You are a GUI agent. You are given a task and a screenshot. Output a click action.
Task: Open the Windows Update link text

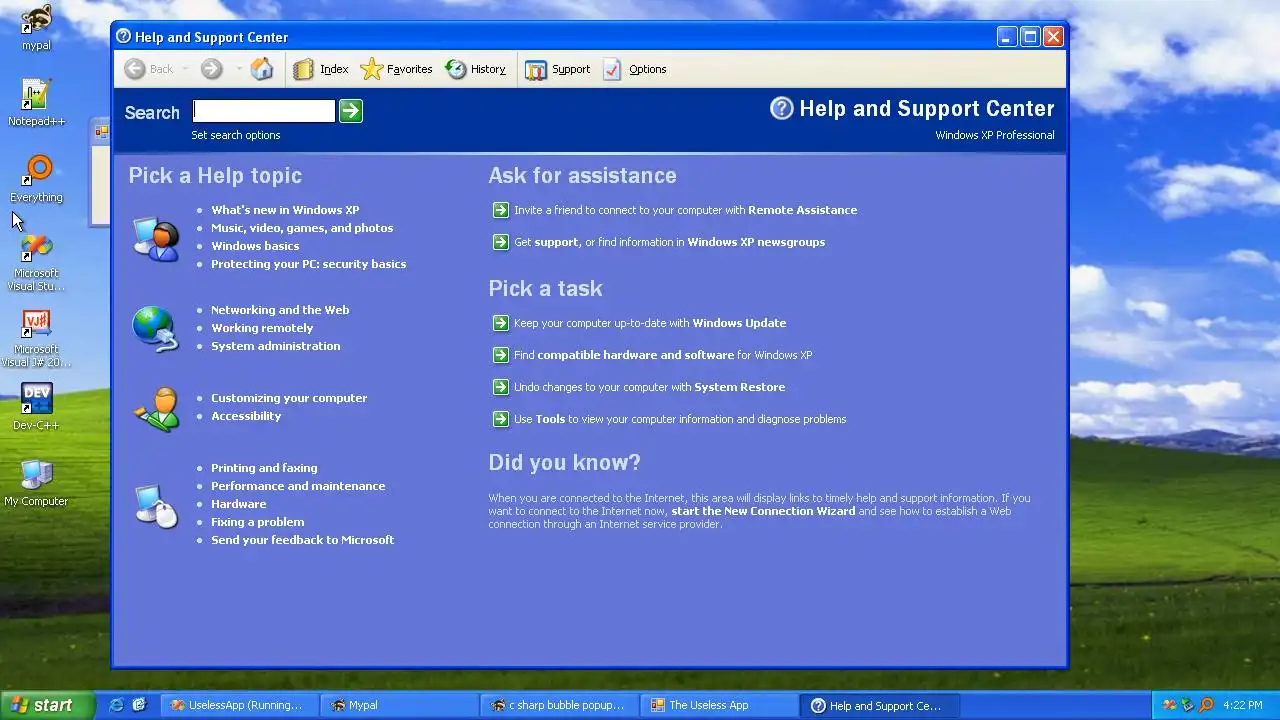pos(739,323)
